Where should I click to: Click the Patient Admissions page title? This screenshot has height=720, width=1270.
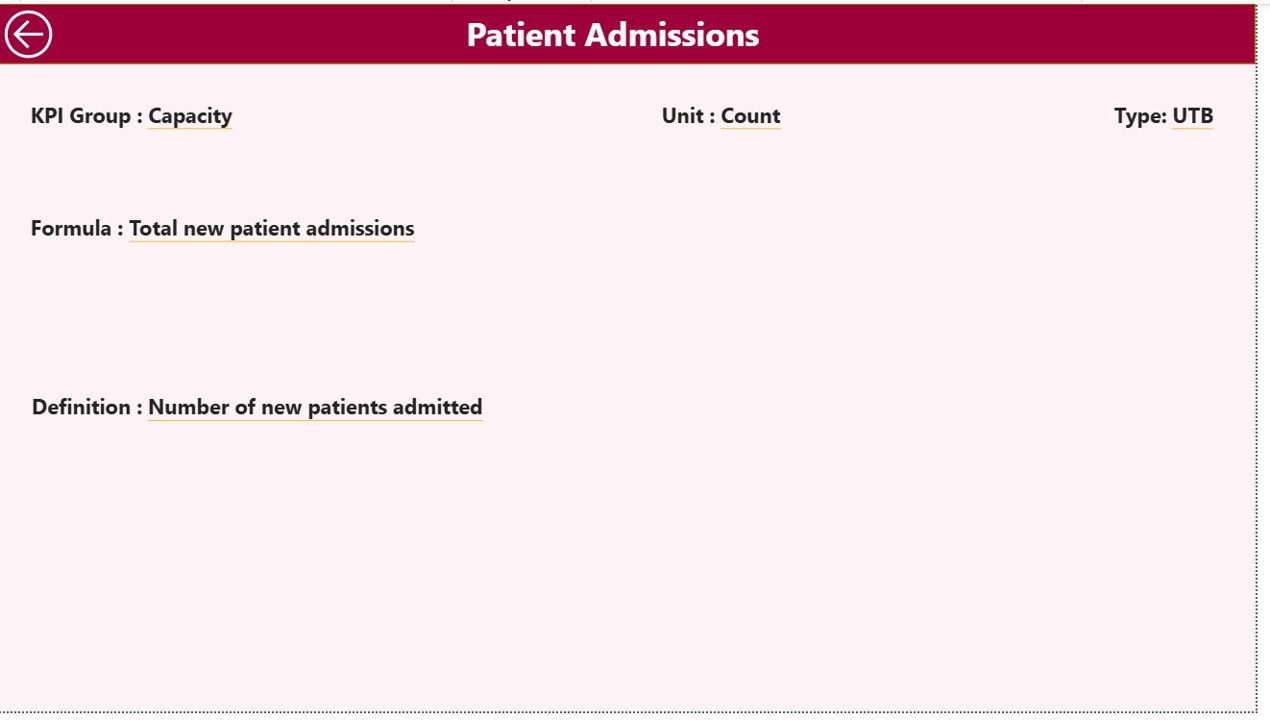point(612,35)
